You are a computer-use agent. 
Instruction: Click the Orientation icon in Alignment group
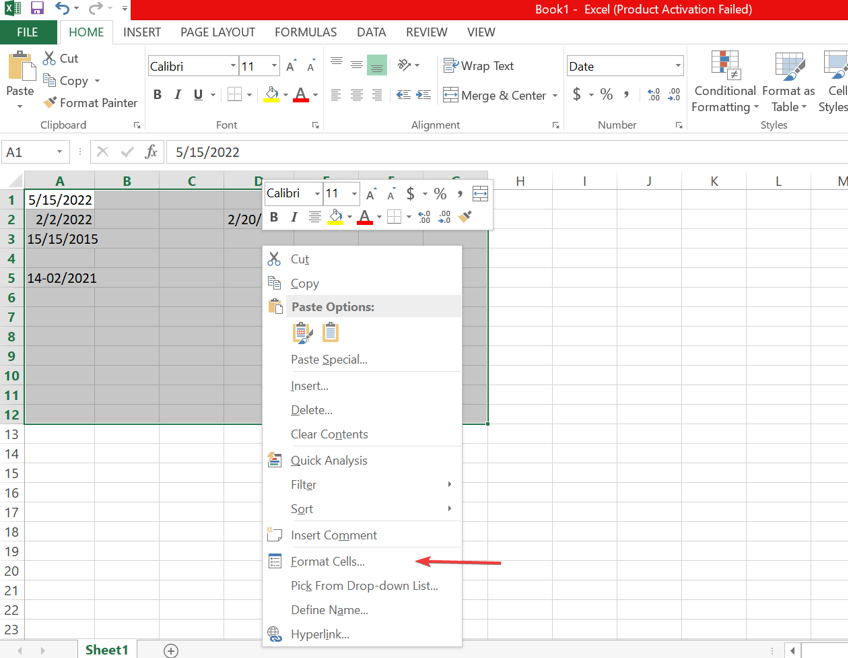[405, 65]
